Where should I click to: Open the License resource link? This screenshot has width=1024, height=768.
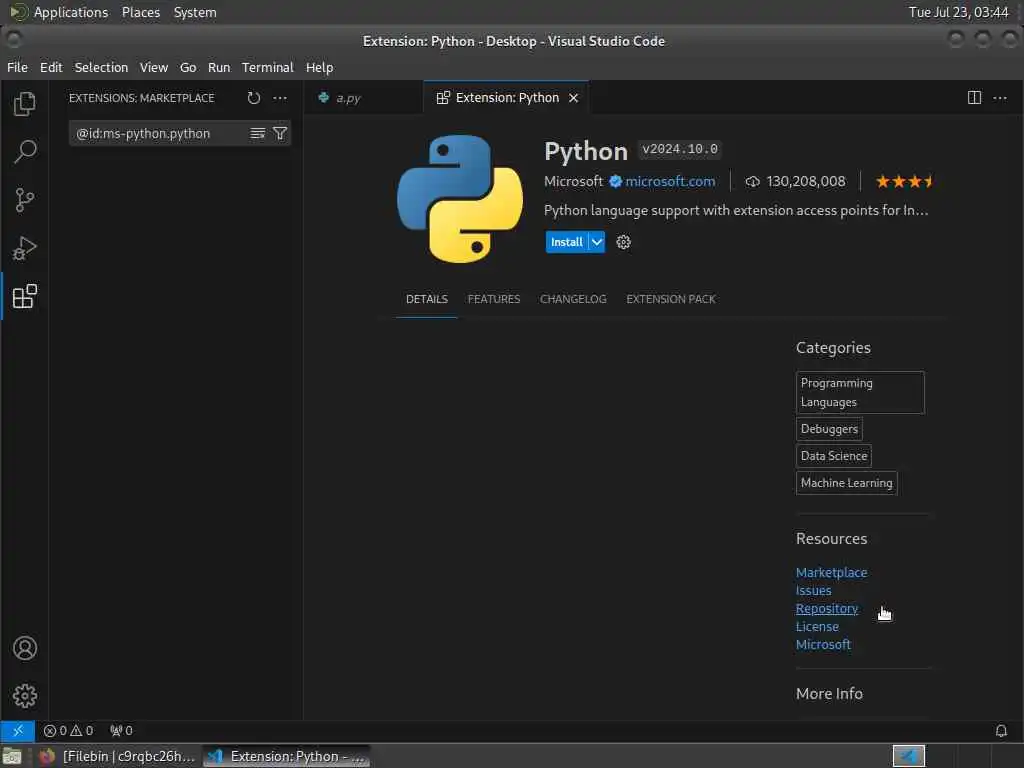click(817, 626)
